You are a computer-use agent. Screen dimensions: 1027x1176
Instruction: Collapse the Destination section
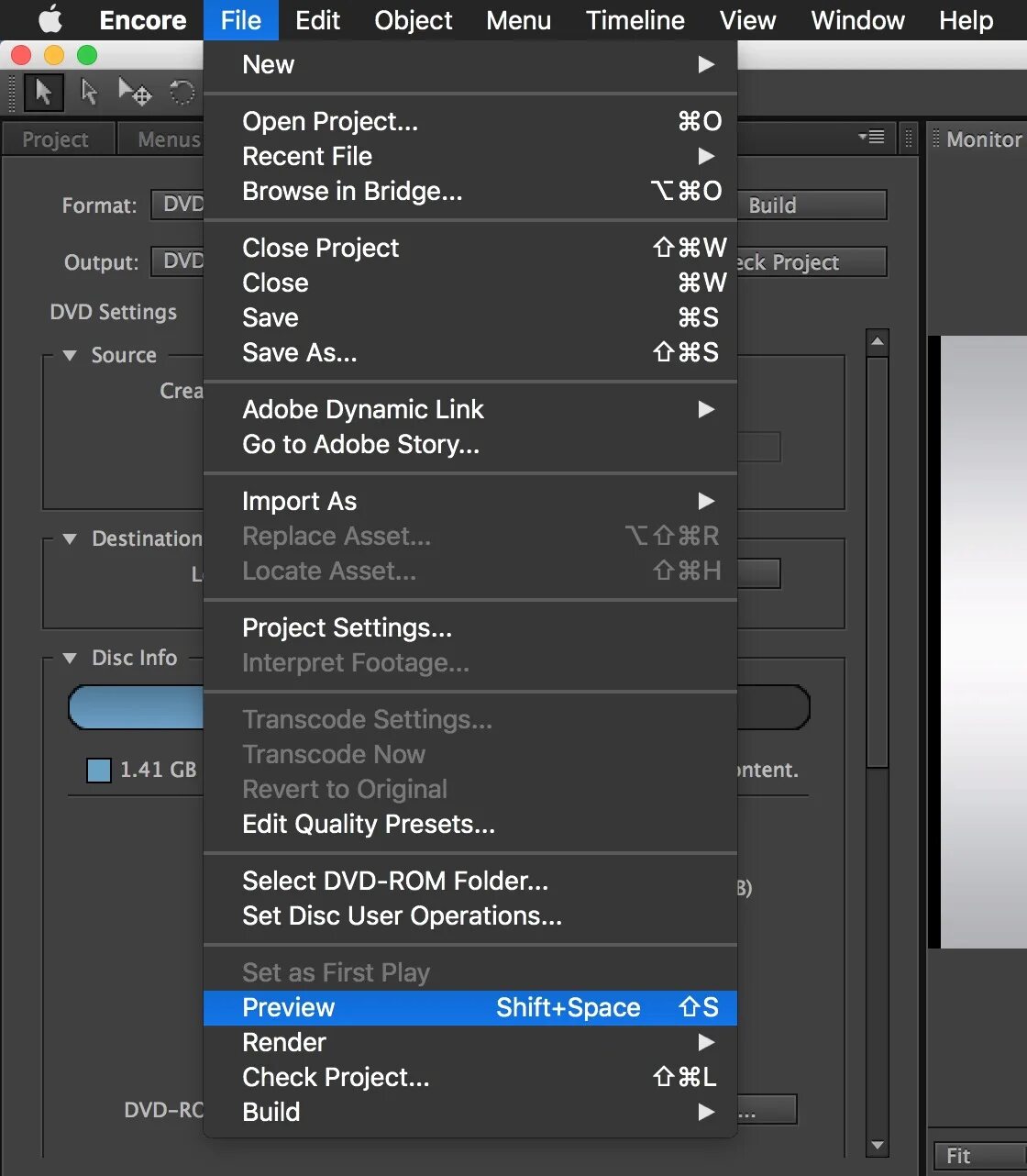pos(70,538)
